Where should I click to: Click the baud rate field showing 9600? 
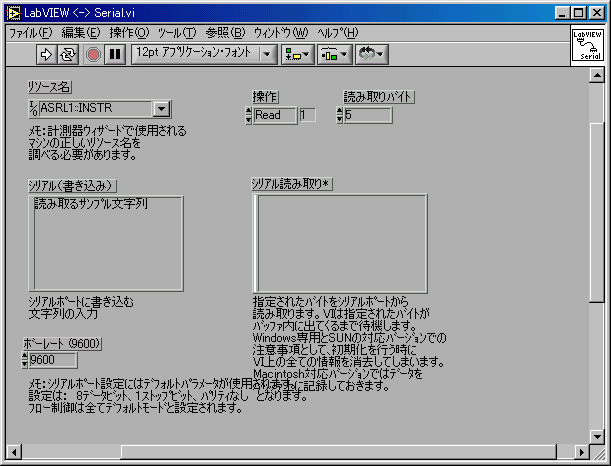click(53, 360)
